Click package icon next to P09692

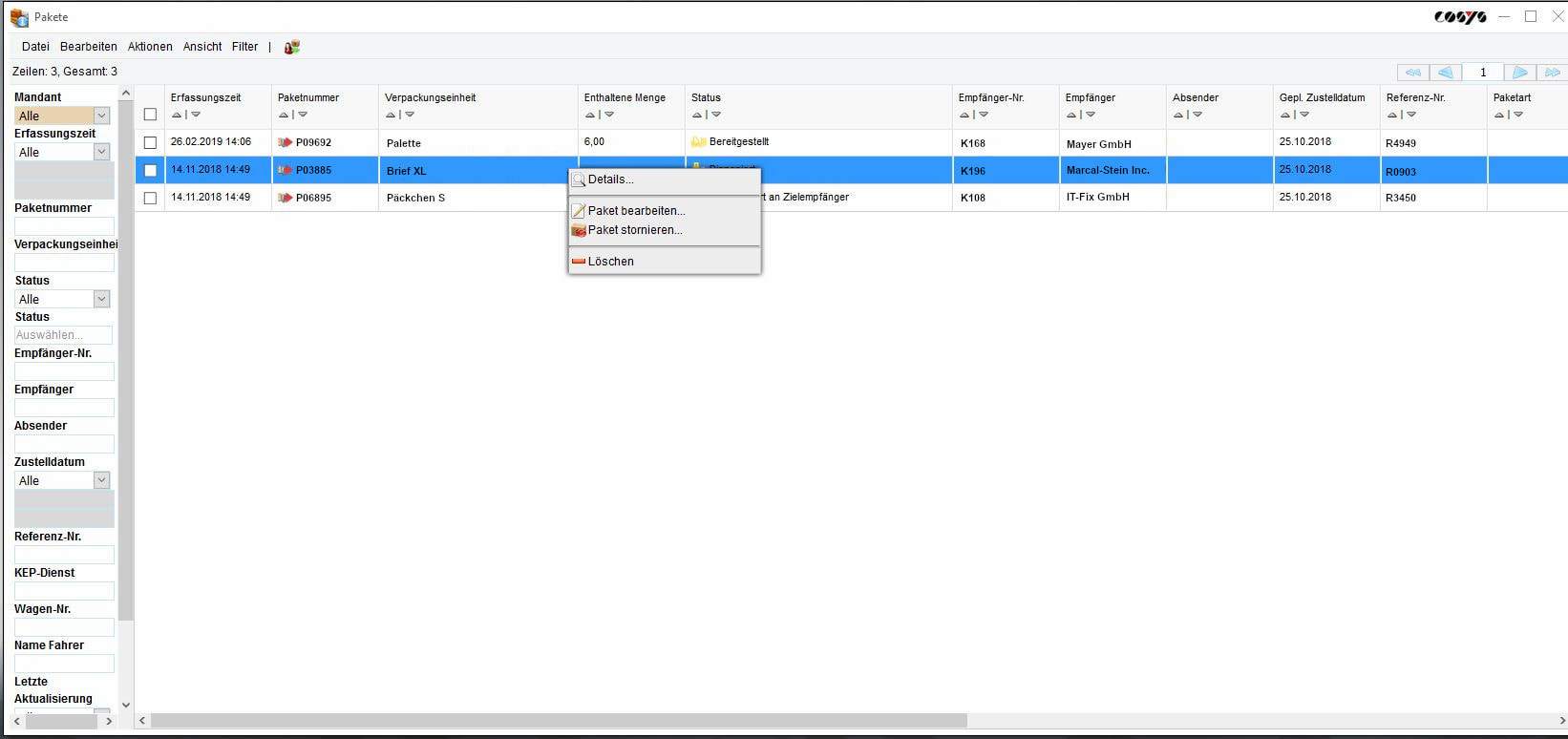pos(285,142)
